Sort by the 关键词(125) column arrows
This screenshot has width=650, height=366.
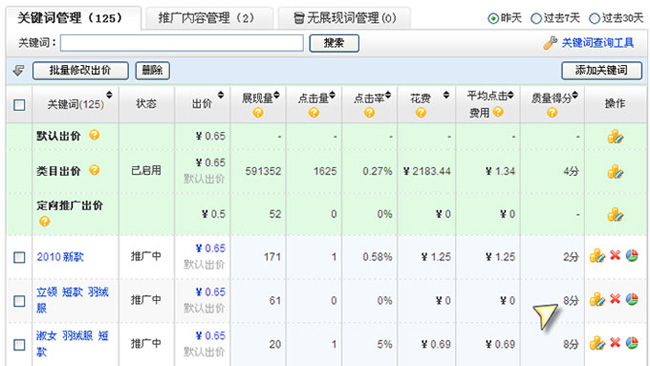click(109, 95)
